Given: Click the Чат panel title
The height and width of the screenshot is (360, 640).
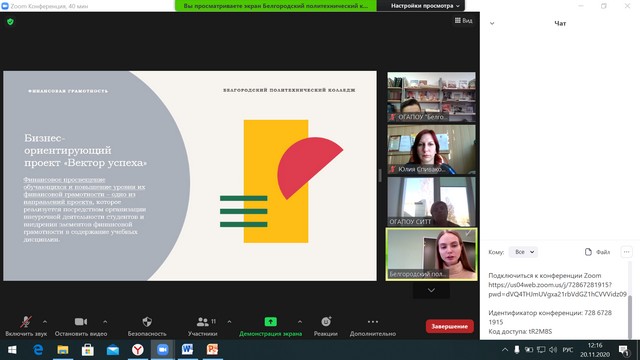Looking at the screenshot, I should [x=560, y=23].
